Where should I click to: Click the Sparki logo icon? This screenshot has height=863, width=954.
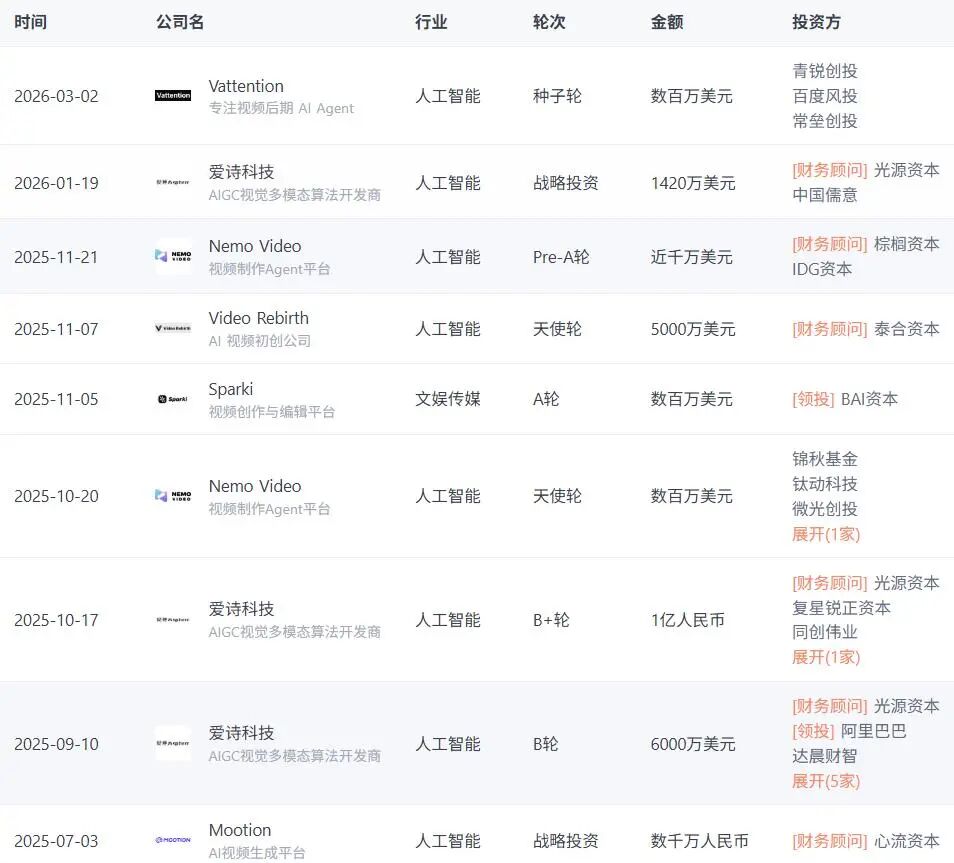click(x=173, y=399)
